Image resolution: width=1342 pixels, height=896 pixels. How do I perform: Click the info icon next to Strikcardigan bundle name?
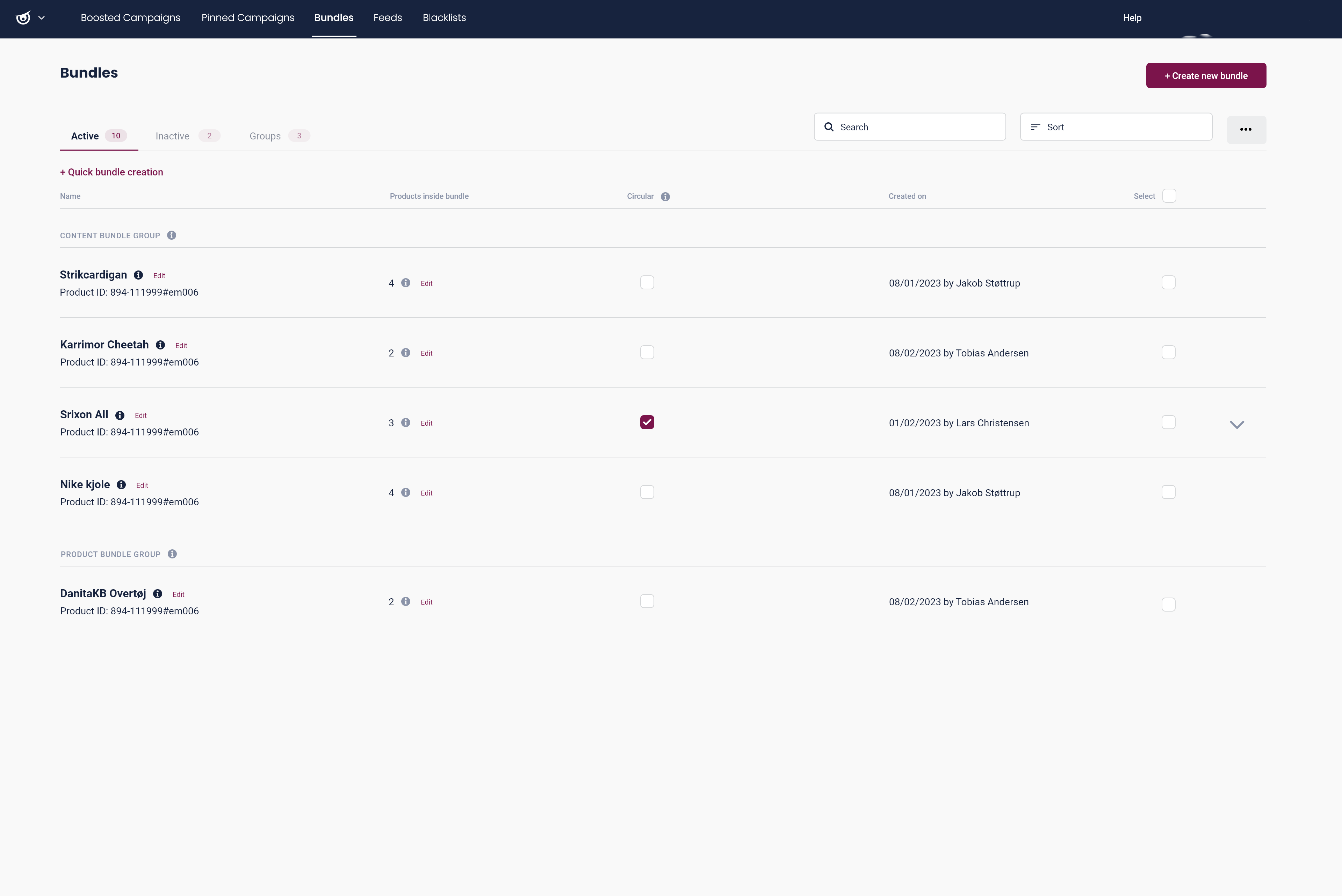138,275
